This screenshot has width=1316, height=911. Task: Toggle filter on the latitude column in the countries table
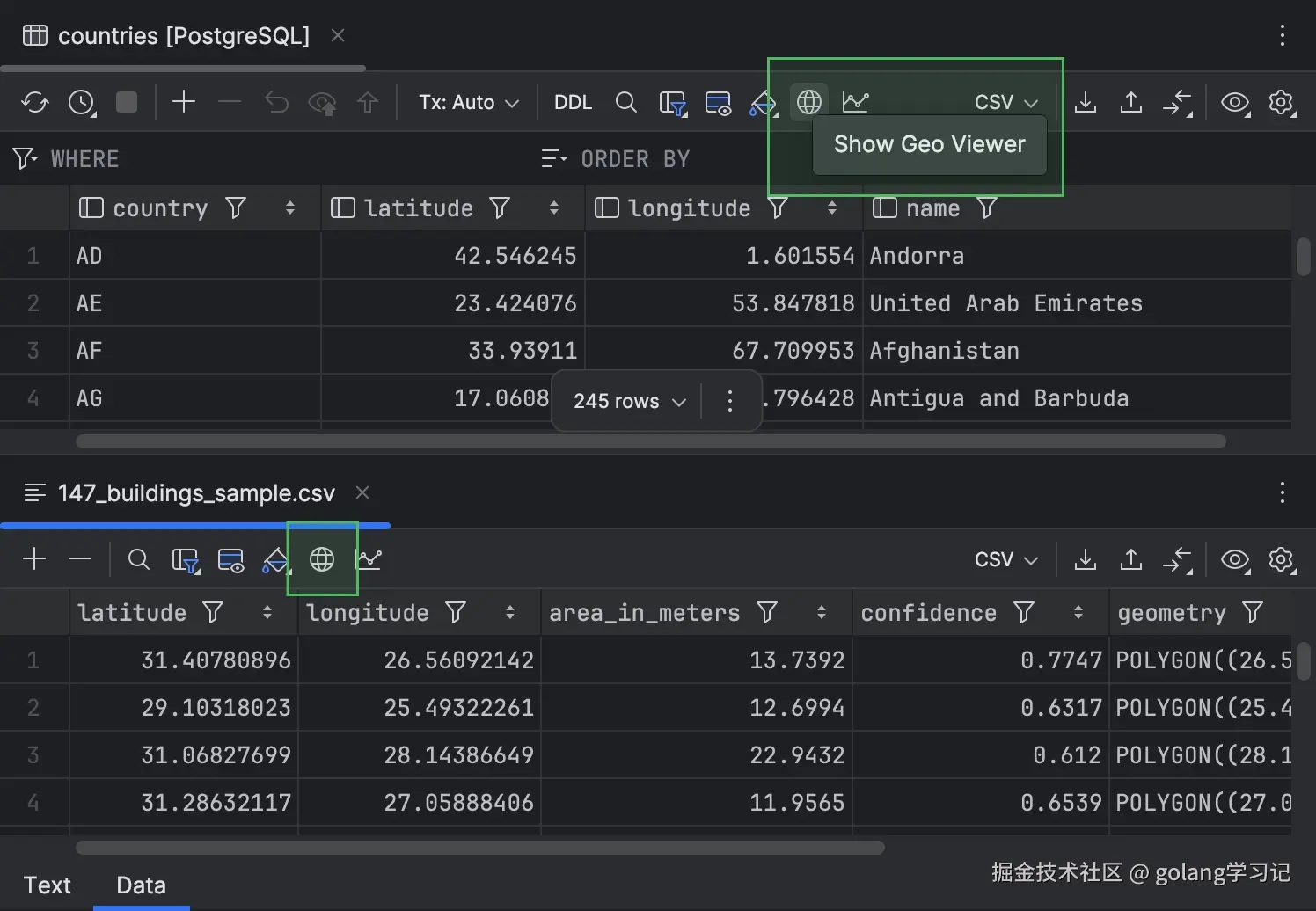tap(500, 208)
